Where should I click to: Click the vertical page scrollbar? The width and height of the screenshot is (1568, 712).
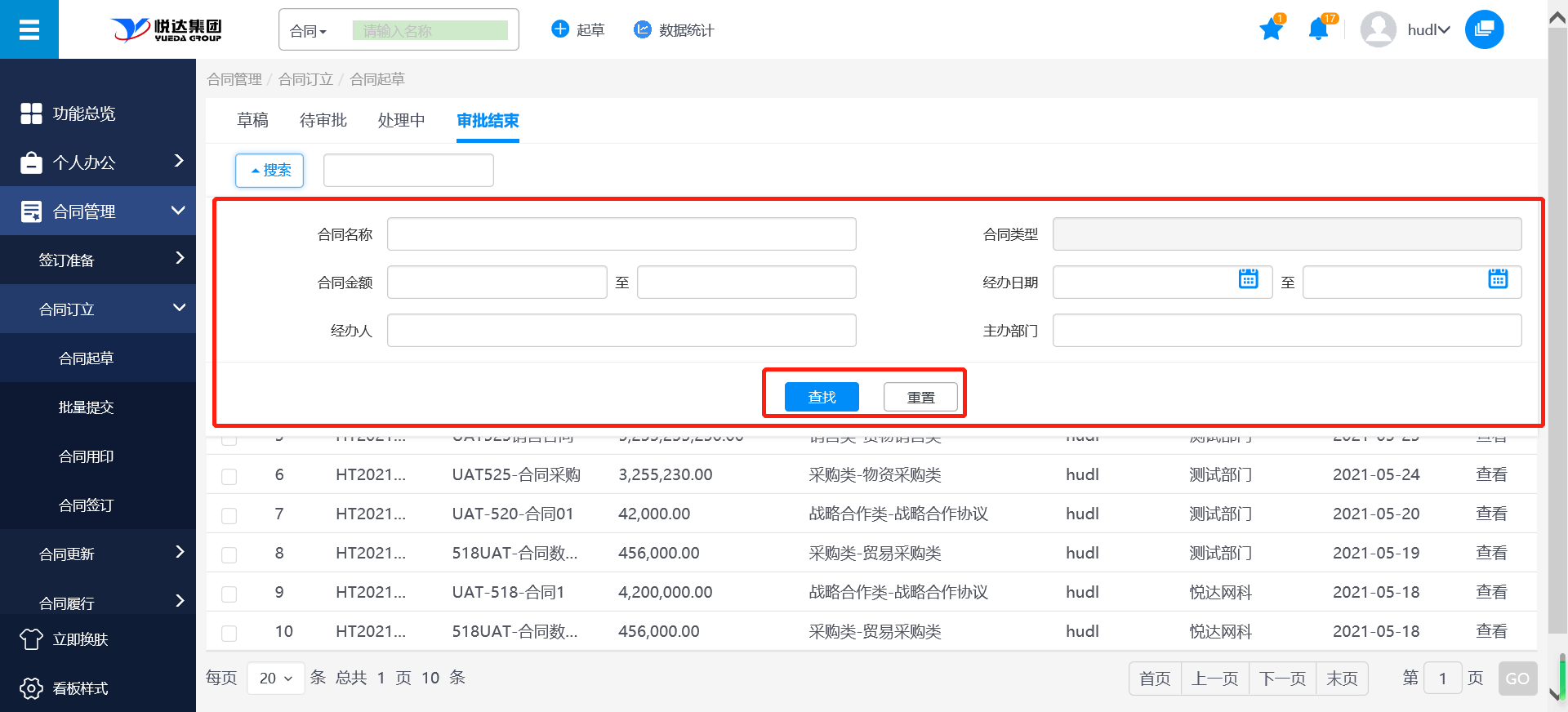click(x=1557, y=327)
